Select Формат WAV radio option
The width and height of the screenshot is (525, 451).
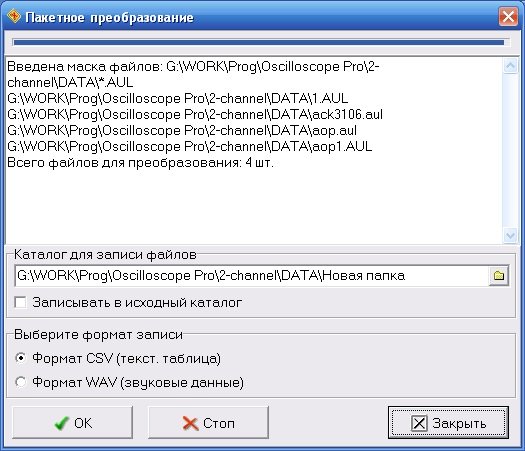coord(20,382)
